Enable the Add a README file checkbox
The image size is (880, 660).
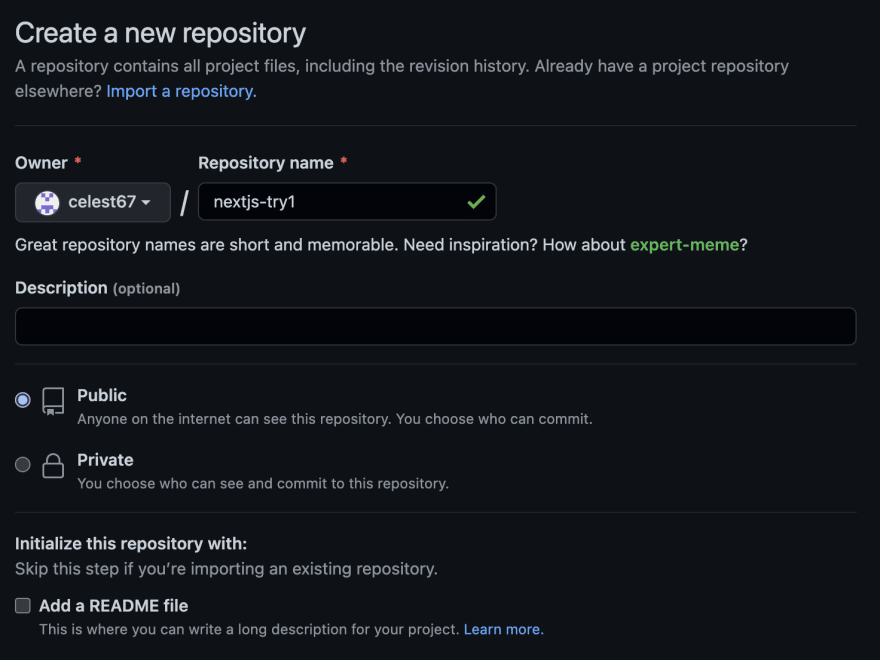tap(23, 605)
